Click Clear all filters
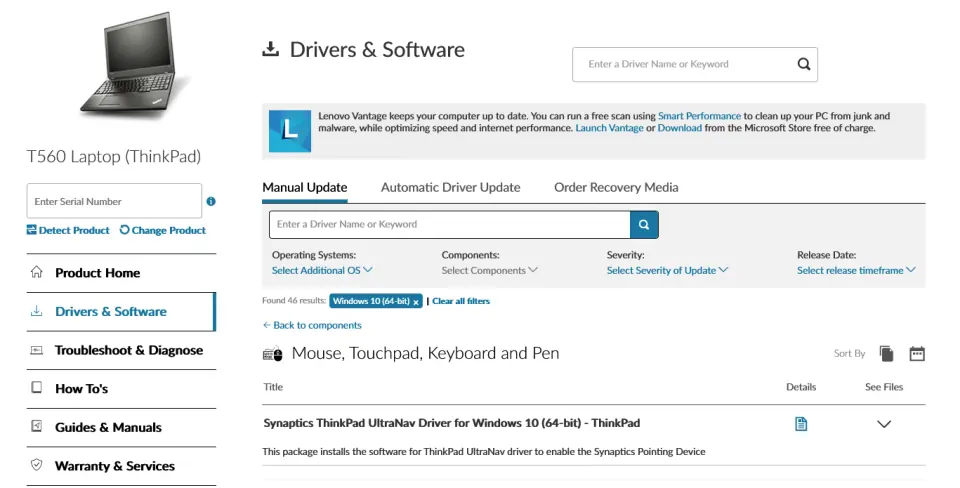Viewport: 960px width, 488px height. pos(461,301)
